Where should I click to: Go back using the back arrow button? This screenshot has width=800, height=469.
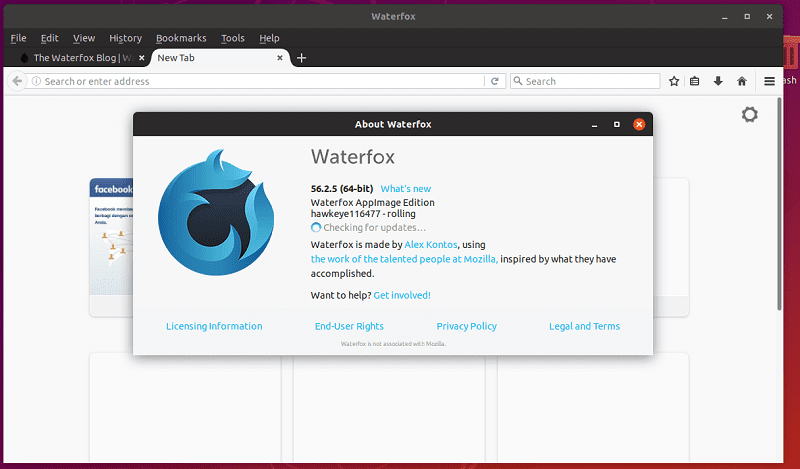click(x=17, y=81)
